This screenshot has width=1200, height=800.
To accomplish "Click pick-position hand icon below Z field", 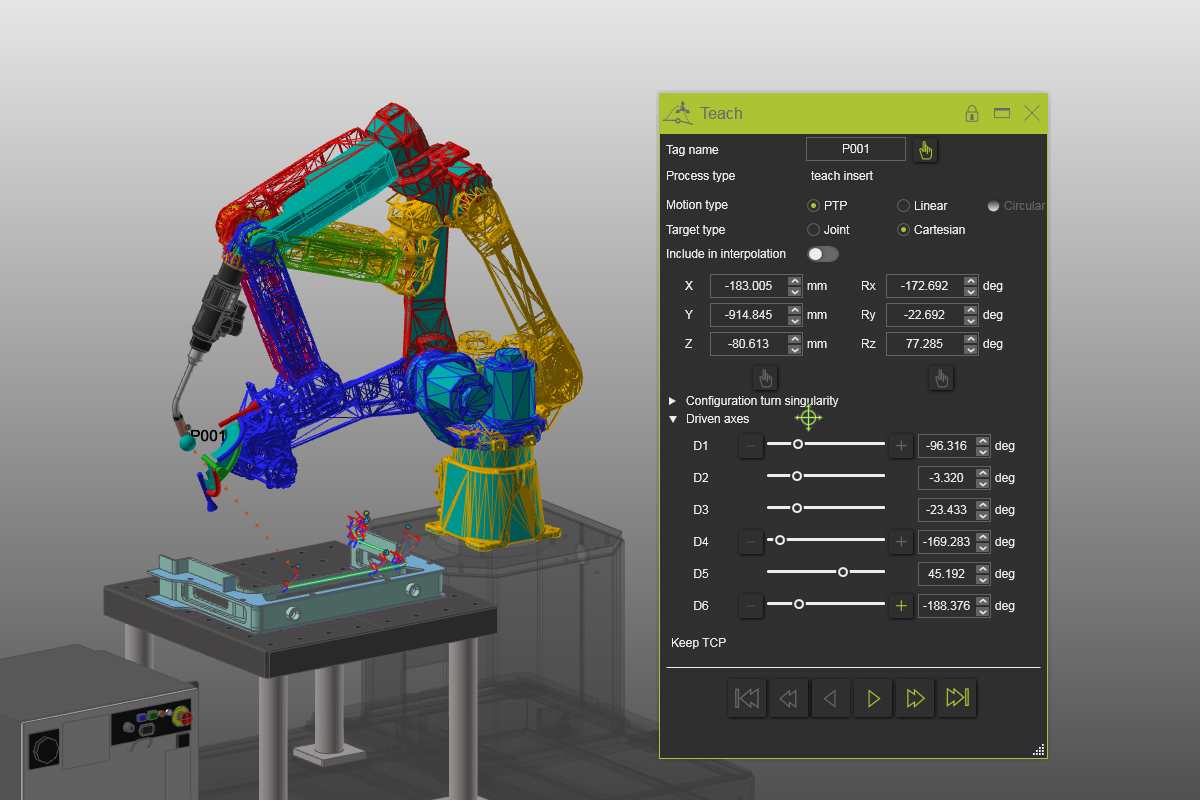I will point(765,378).
